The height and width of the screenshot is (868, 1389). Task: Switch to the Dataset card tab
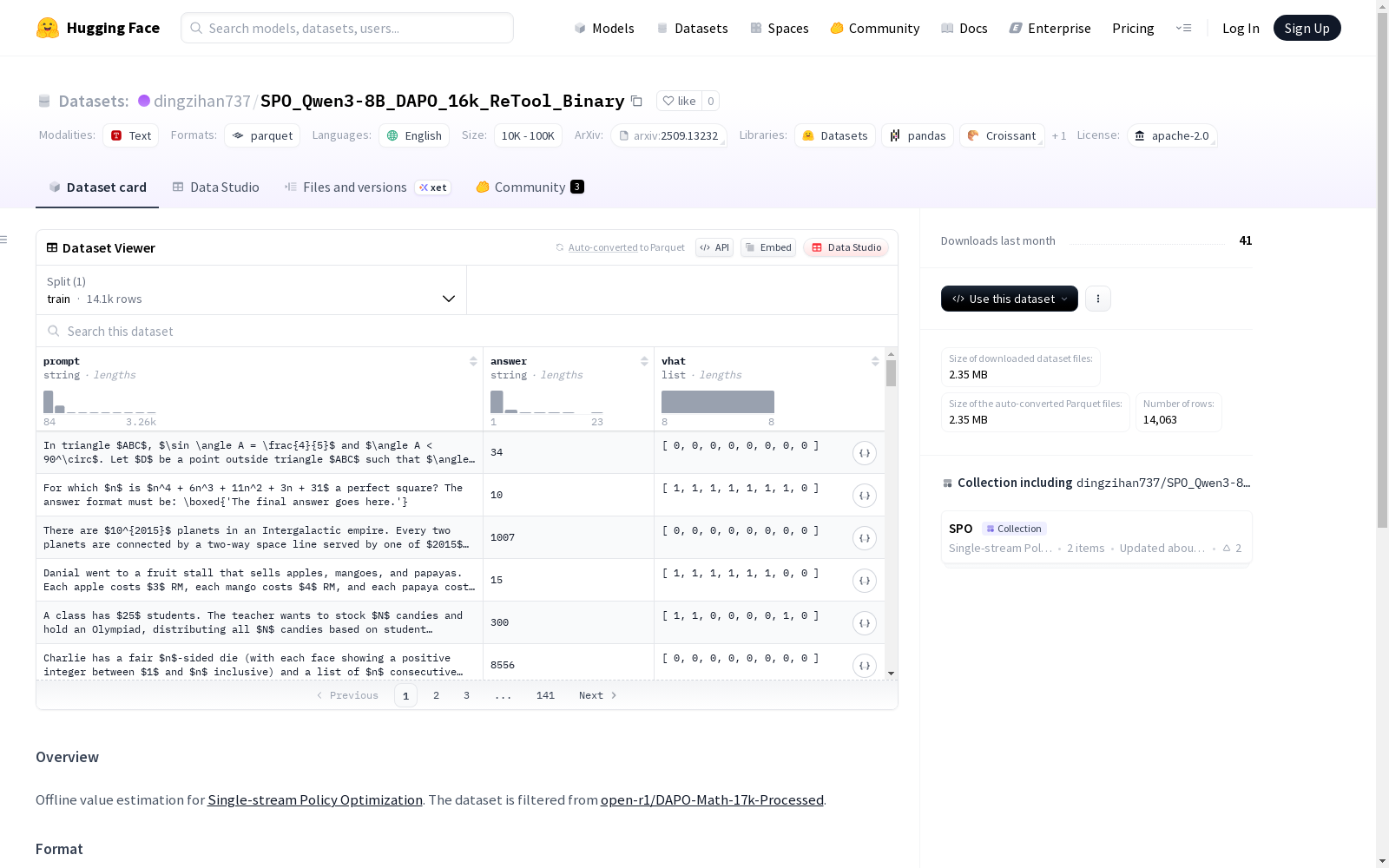point(97,187)
